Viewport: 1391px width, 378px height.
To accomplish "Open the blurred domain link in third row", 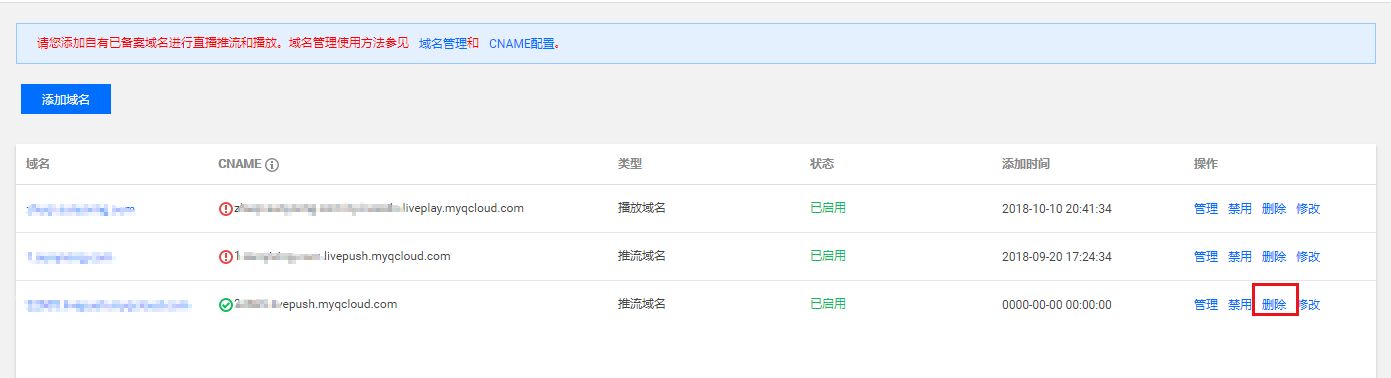I will (x=108, y=305).
